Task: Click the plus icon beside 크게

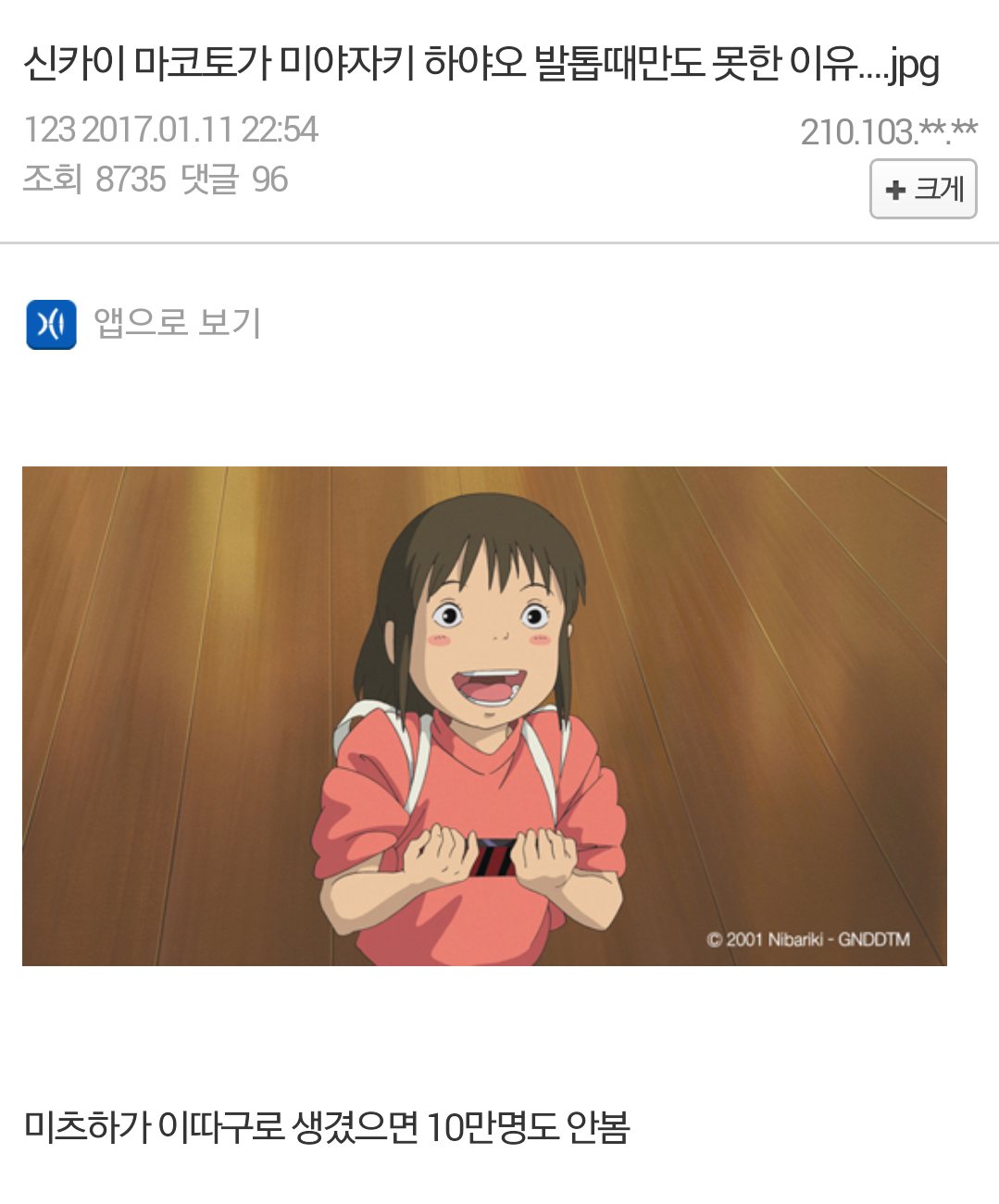Action: click(894, 191)
